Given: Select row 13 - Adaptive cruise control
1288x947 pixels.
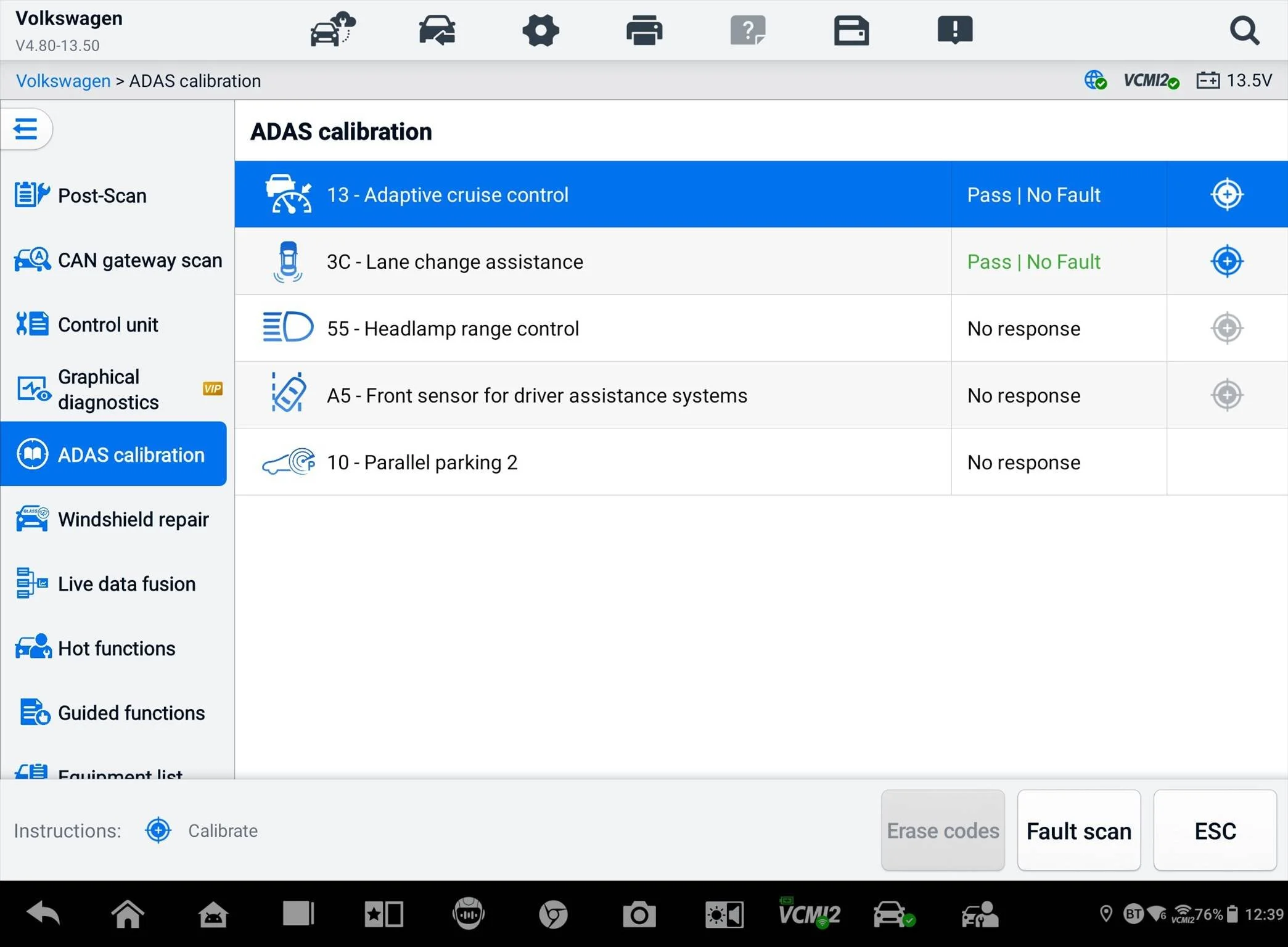Looking at the screenshot, I should pos(761,194).
